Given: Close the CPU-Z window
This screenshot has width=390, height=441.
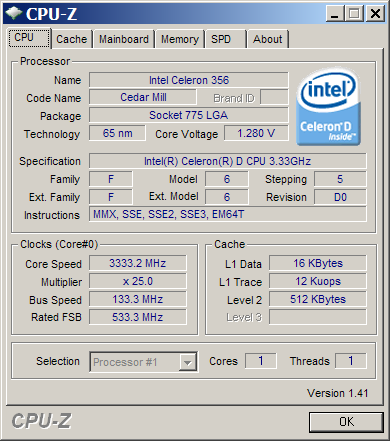Looking at the screenshot, I should coord(375,14).
